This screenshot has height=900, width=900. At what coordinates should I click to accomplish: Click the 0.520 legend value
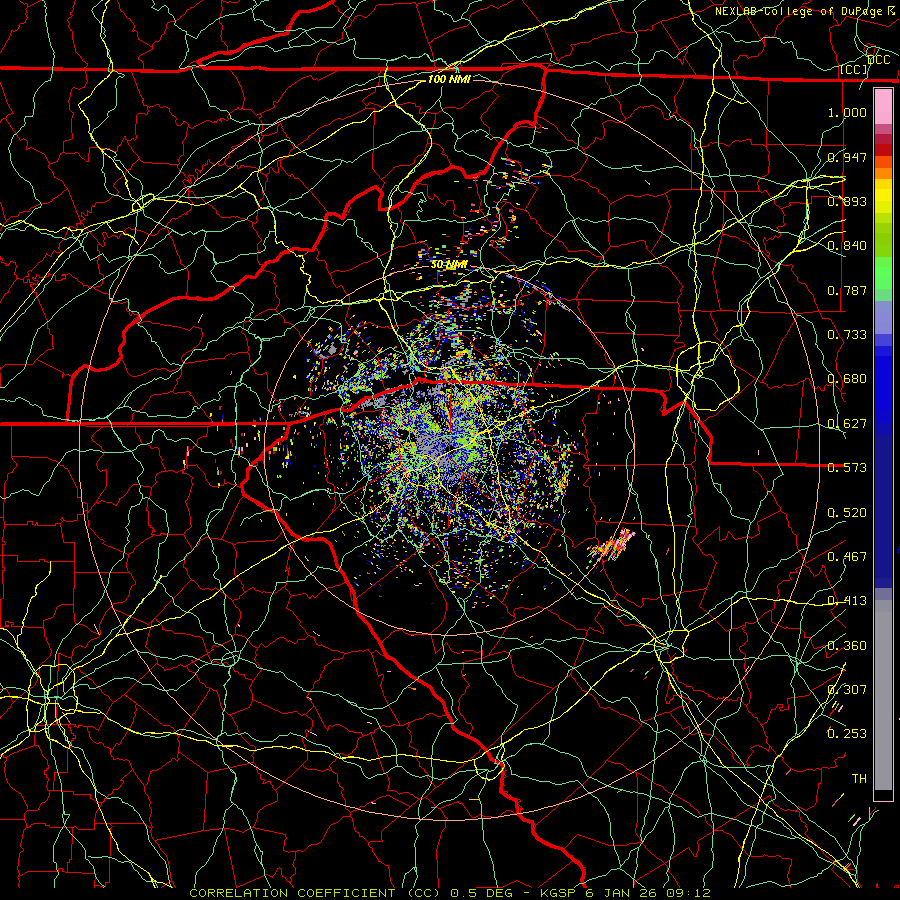847,513
